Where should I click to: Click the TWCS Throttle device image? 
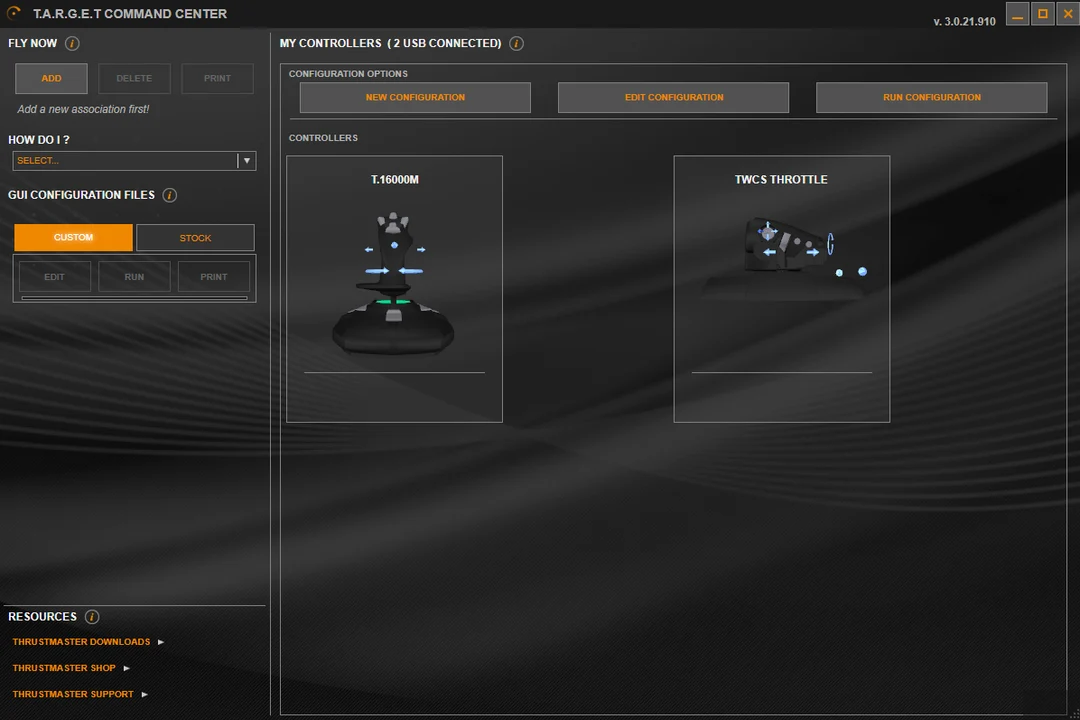coord(790,250)
